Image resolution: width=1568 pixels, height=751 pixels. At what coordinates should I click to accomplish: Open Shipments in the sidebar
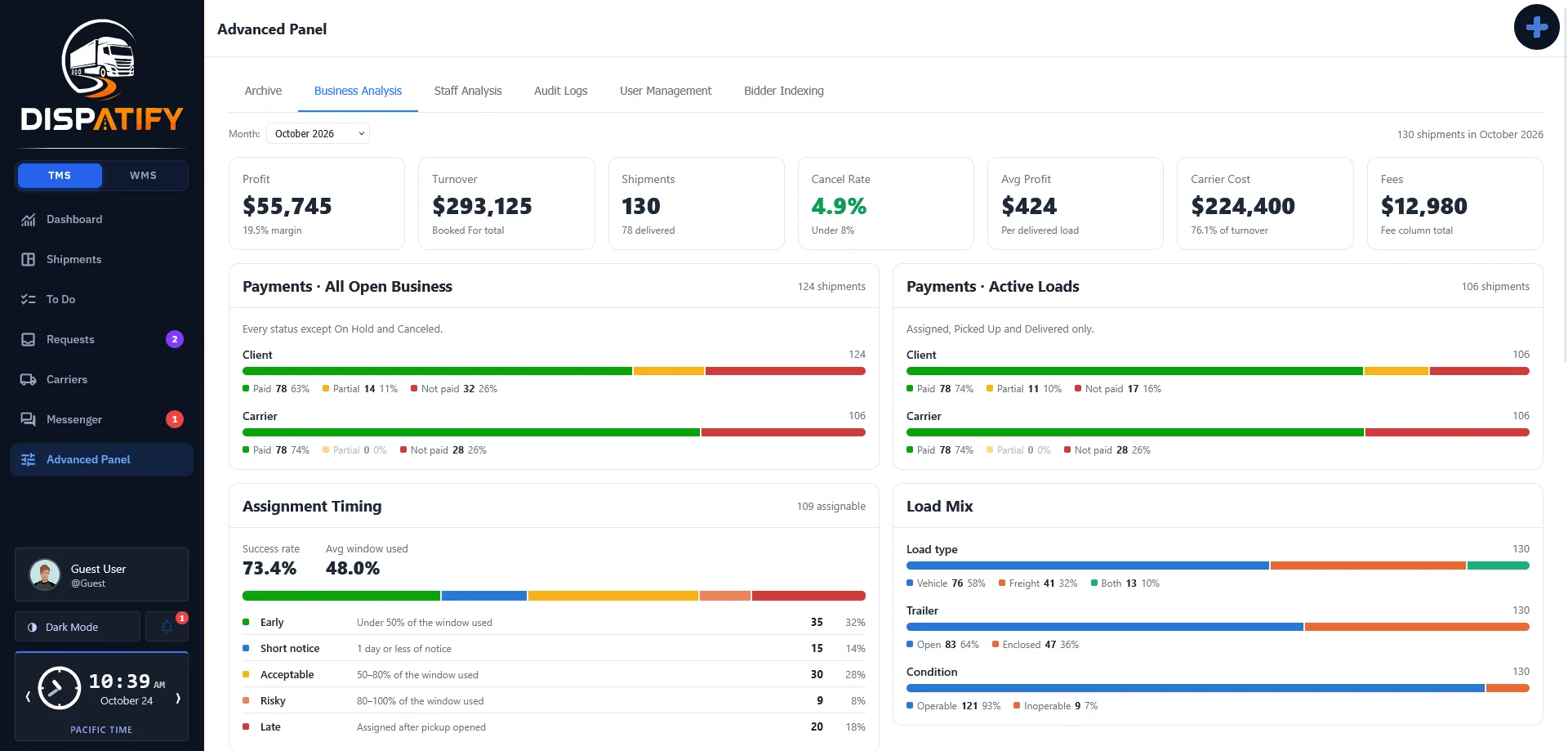coord(101,260)
